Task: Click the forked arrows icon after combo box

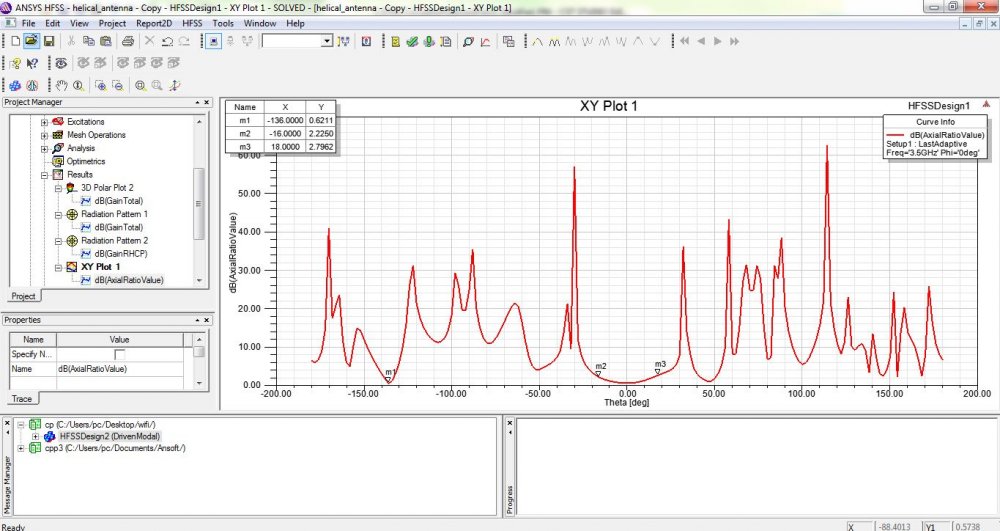Action: (344, 41)
